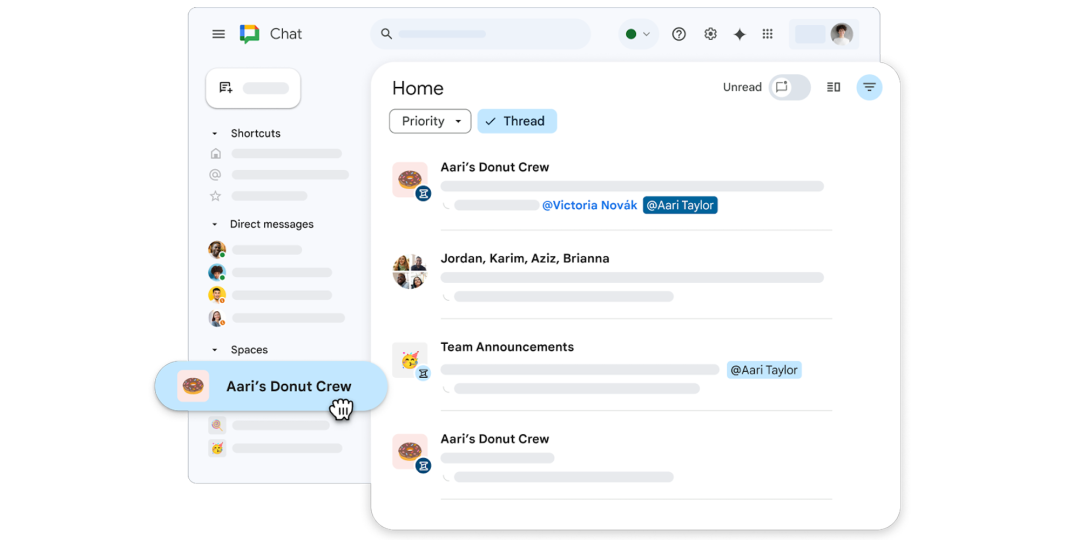Image resolution: width=1080 pixels, height=540 pixels.
Task: Open the hamburger main menu
Action: [x=218, y=34]
